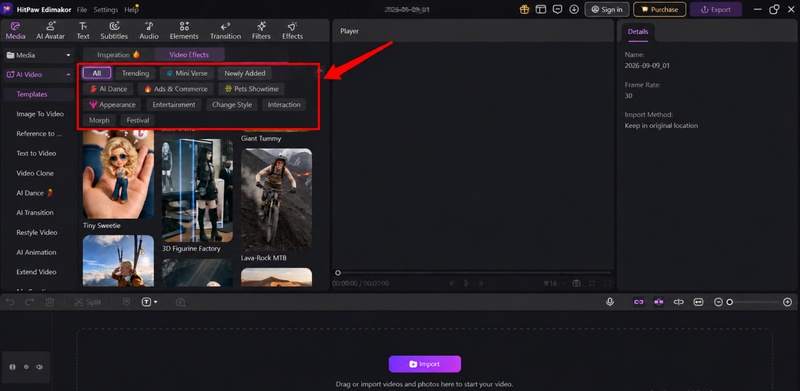Toggle track visibility eye in track header

[x=26, y=367]
